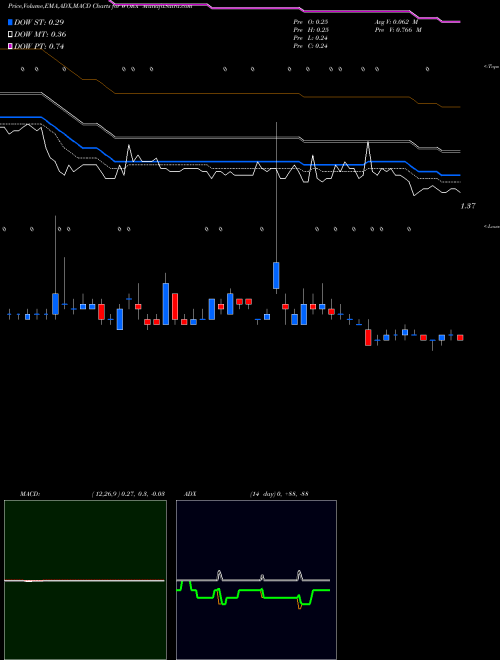Select the 'DOW PT: 0.74' label

pyautogui.click(x=39, y=46)
